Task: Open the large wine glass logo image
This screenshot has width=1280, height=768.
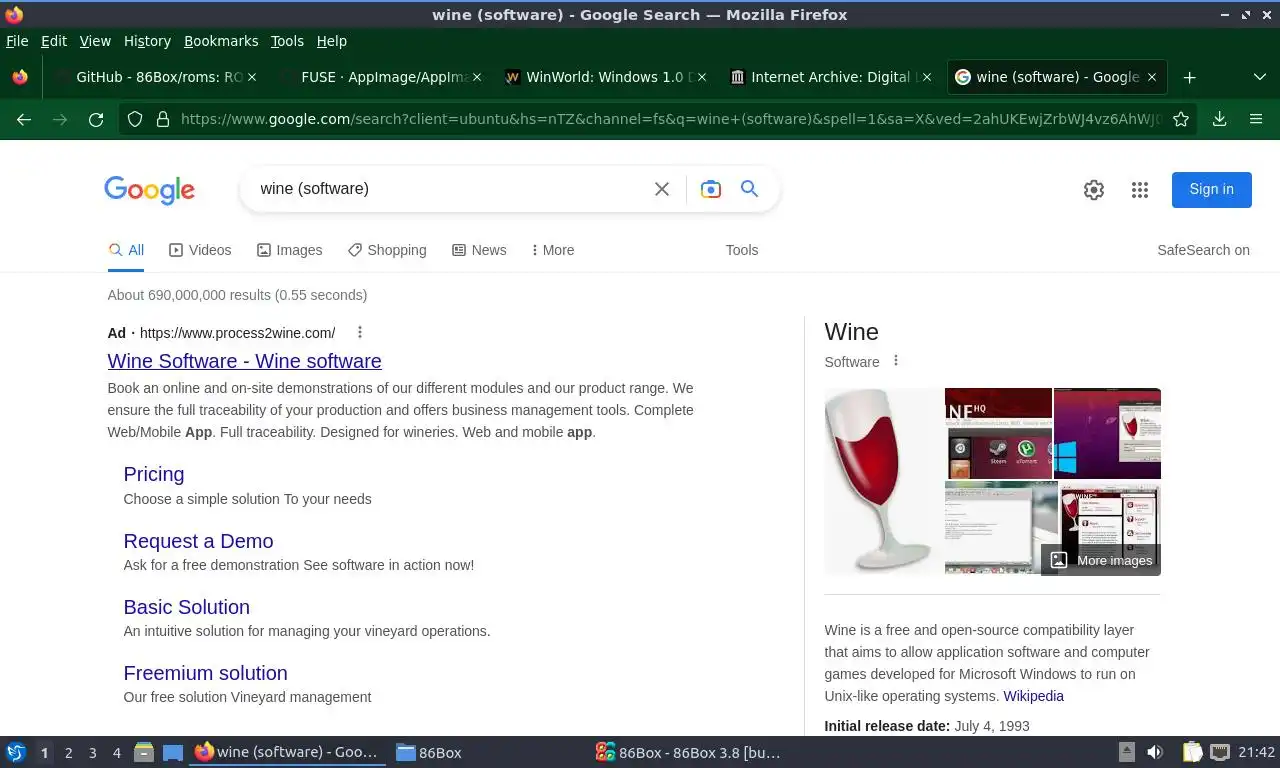Action: [883, 481]
